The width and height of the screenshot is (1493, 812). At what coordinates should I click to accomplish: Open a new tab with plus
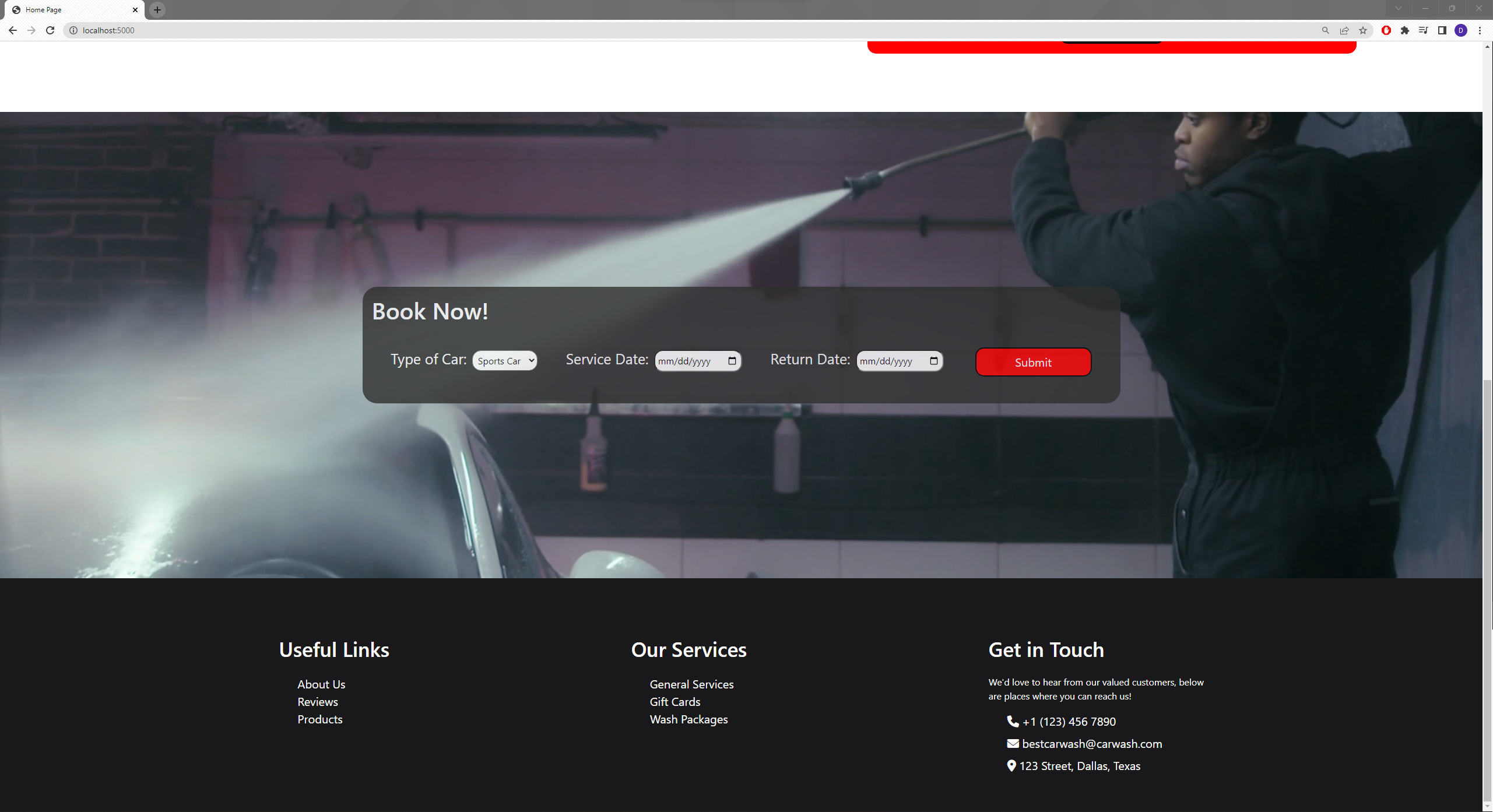[157, 10]
